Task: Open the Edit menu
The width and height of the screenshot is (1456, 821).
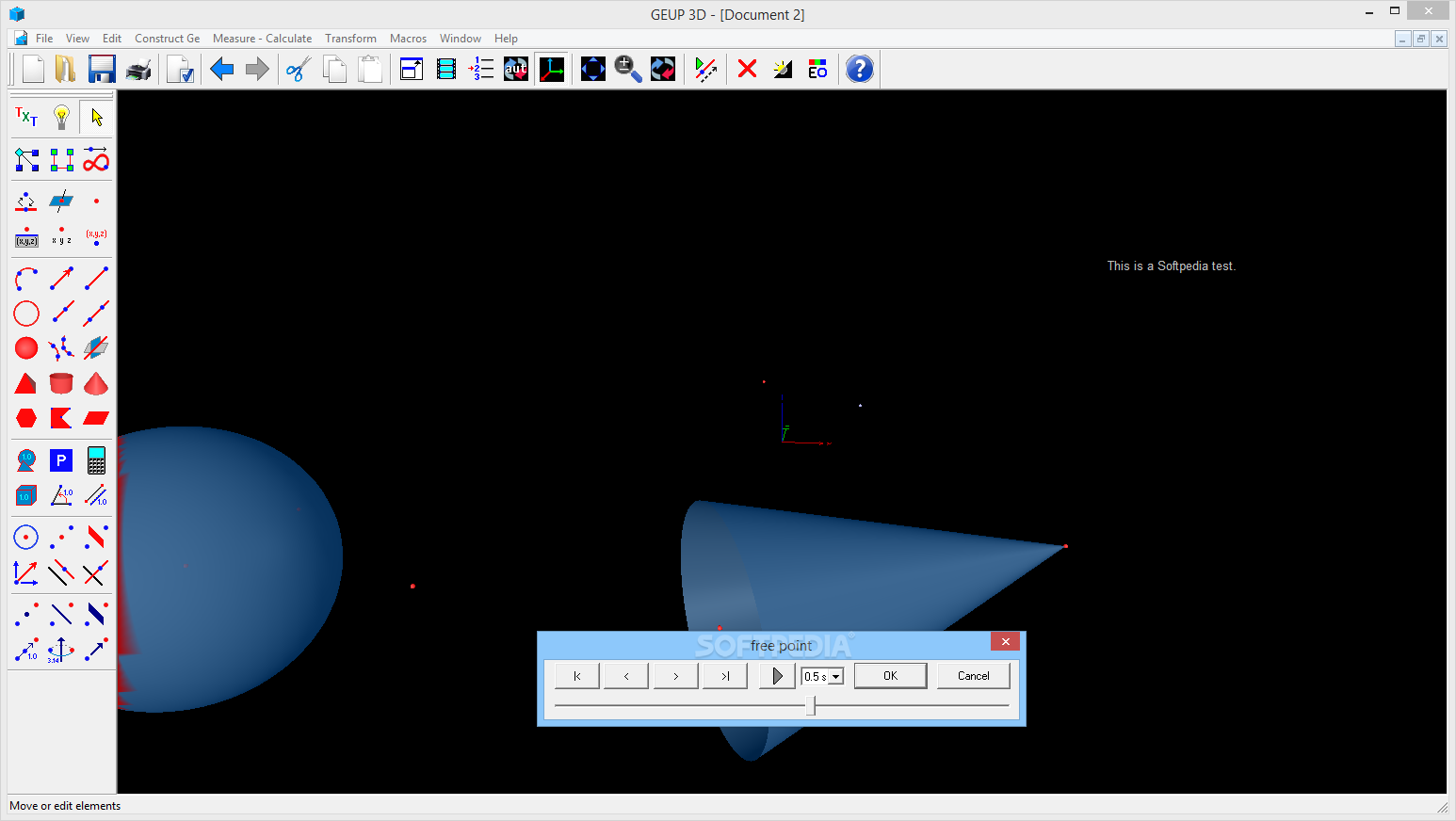Action: click(x=112, y=39)
